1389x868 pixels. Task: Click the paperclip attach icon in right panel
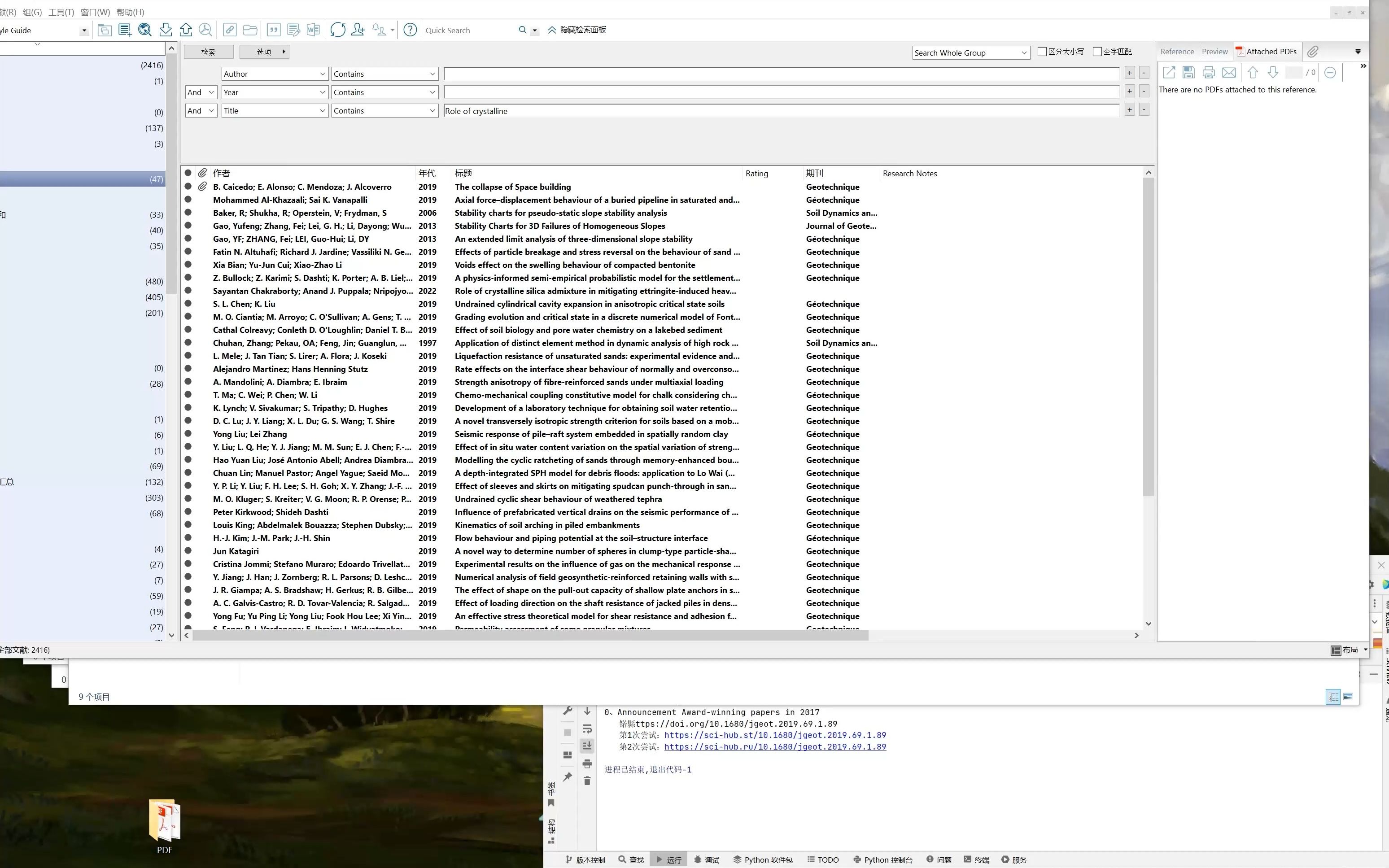[1312, 52]
